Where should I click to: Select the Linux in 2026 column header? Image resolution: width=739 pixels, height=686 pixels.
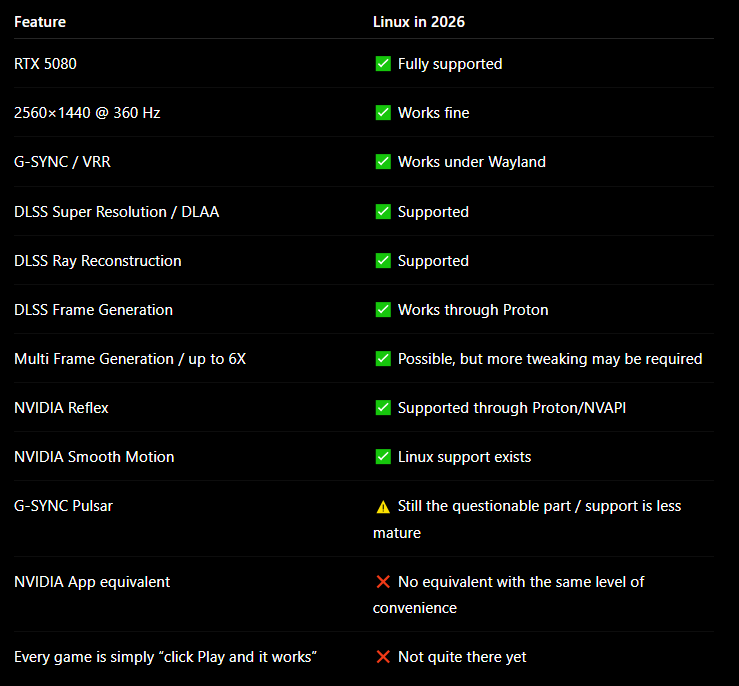coord(419,22)
